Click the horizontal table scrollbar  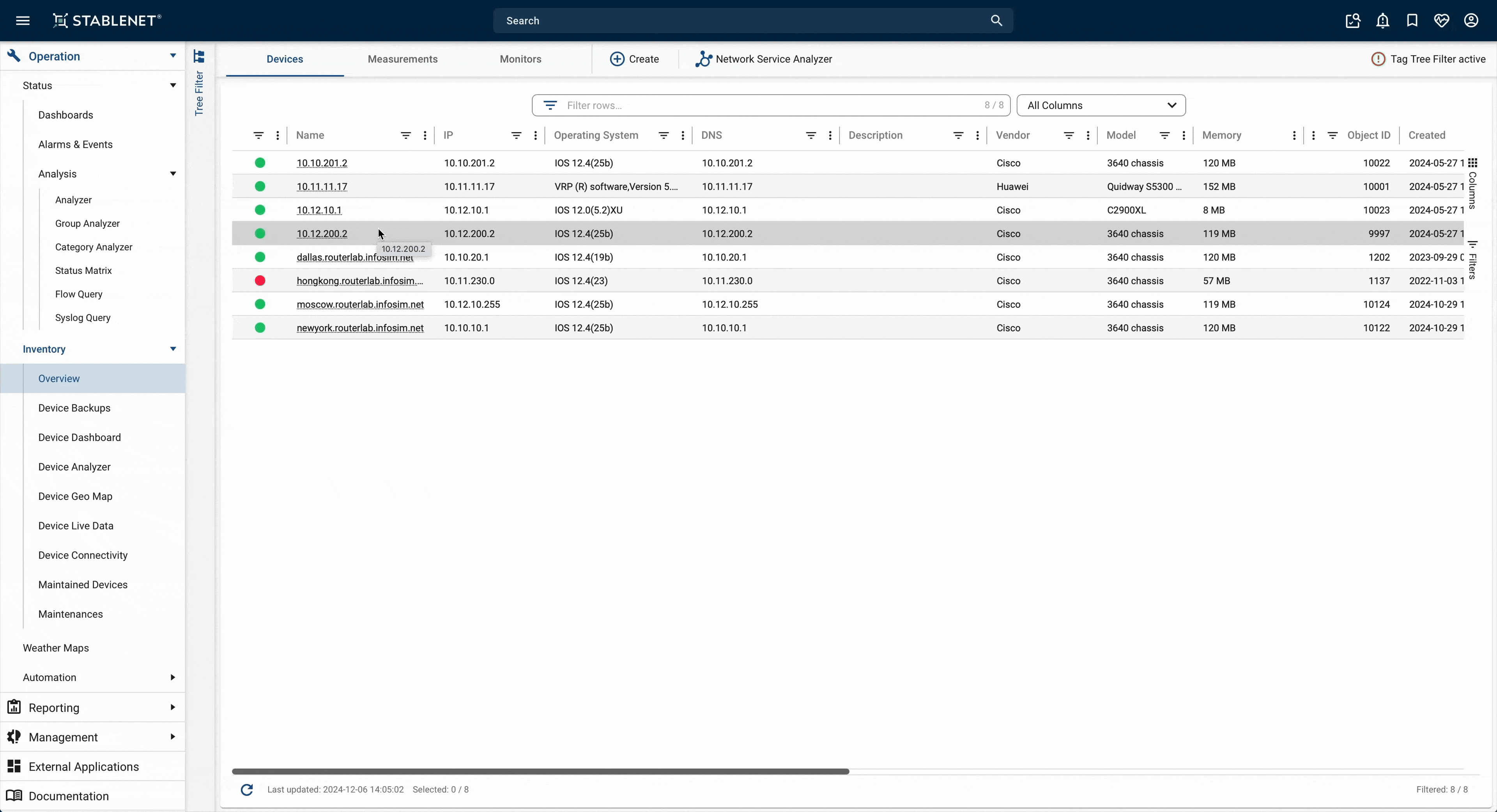click(540, 772)
